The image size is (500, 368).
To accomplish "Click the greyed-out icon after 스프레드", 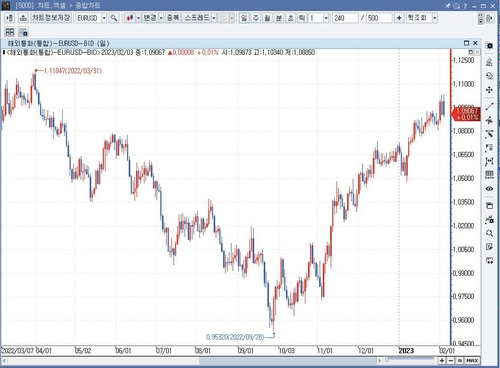I will [x=224, y=18].
